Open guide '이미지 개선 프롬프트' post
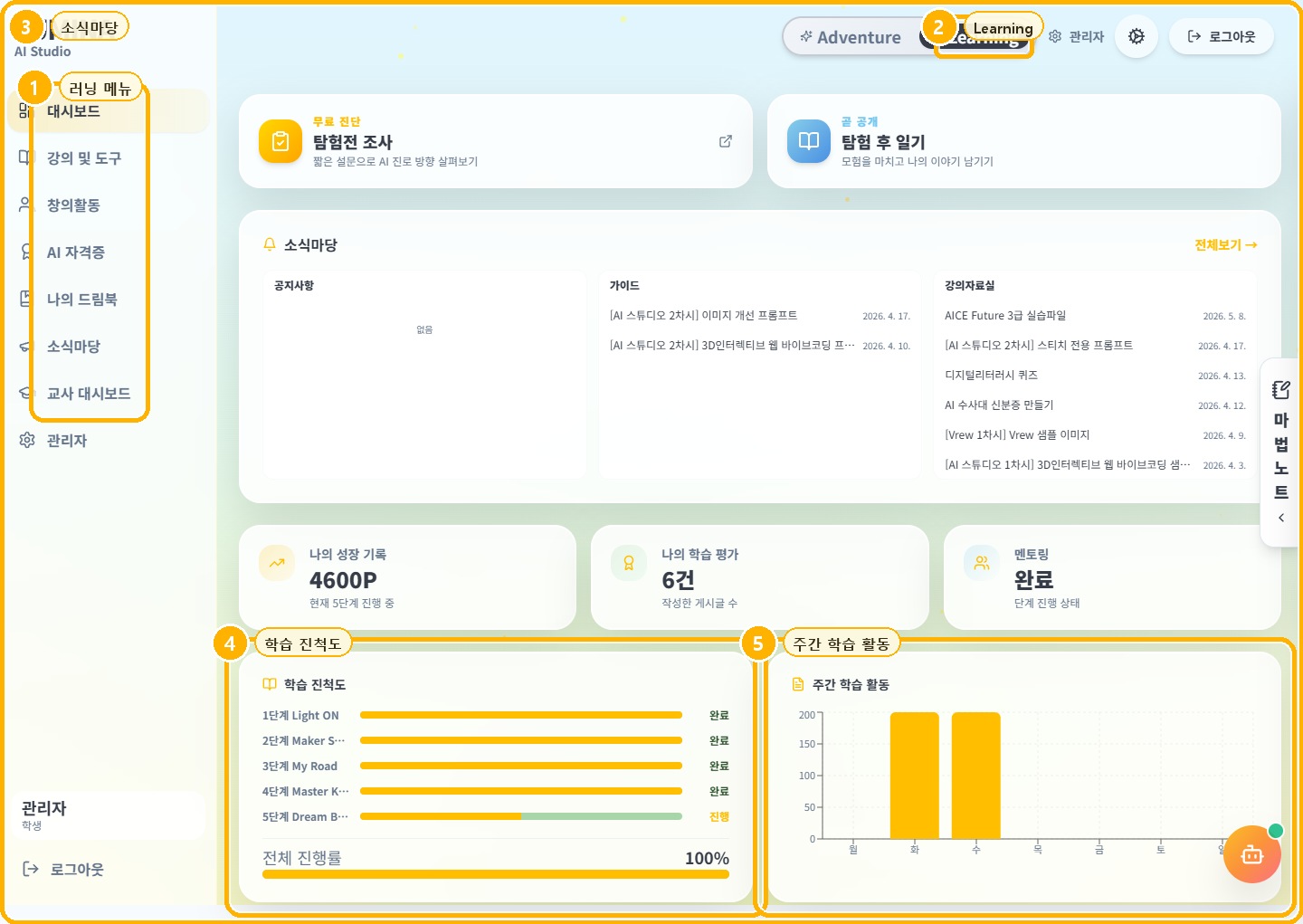Image resolution: width=1303 pixels, height=924 pixels. (x=760, y=316)
